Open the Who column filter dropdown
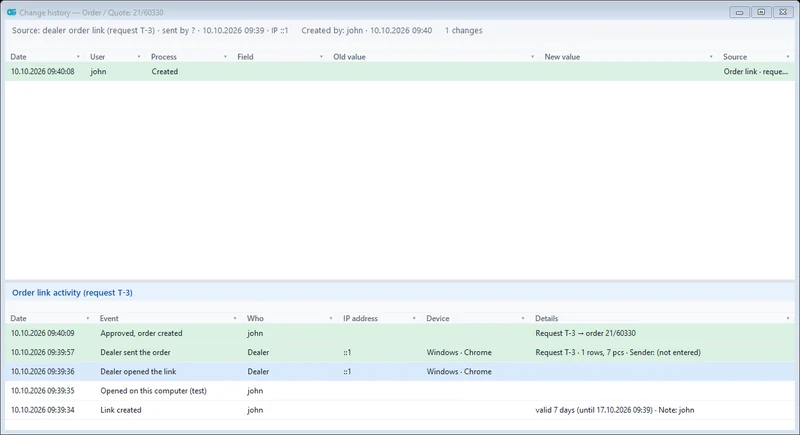The width and height of the screenshot is (800, 435). 331,319
